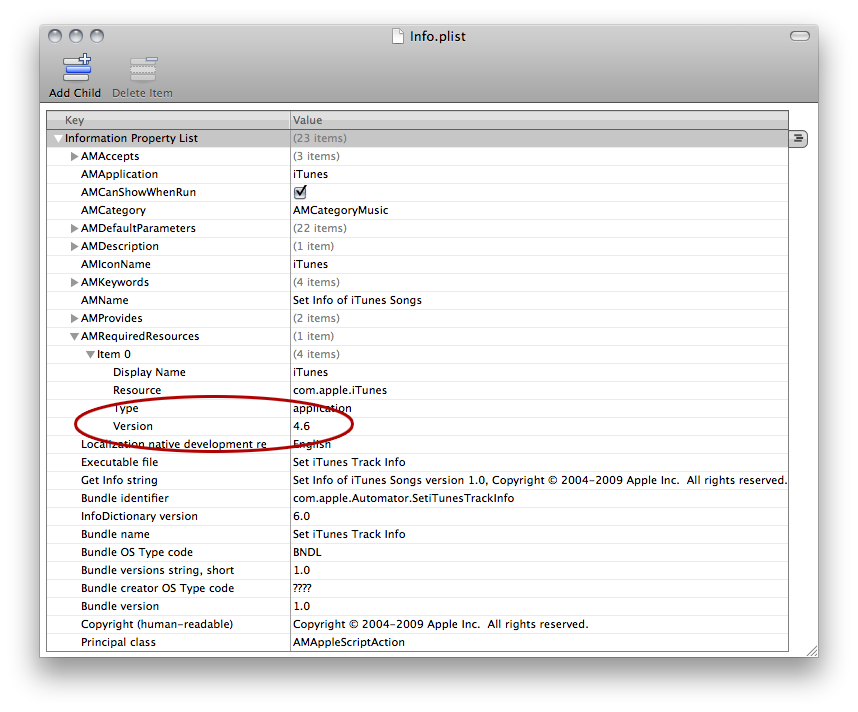This screenshot has height=712, width=858.
Task: Click the Info.plist document icon in title bar
Action: pyautogui.click(x=398, y=36)
